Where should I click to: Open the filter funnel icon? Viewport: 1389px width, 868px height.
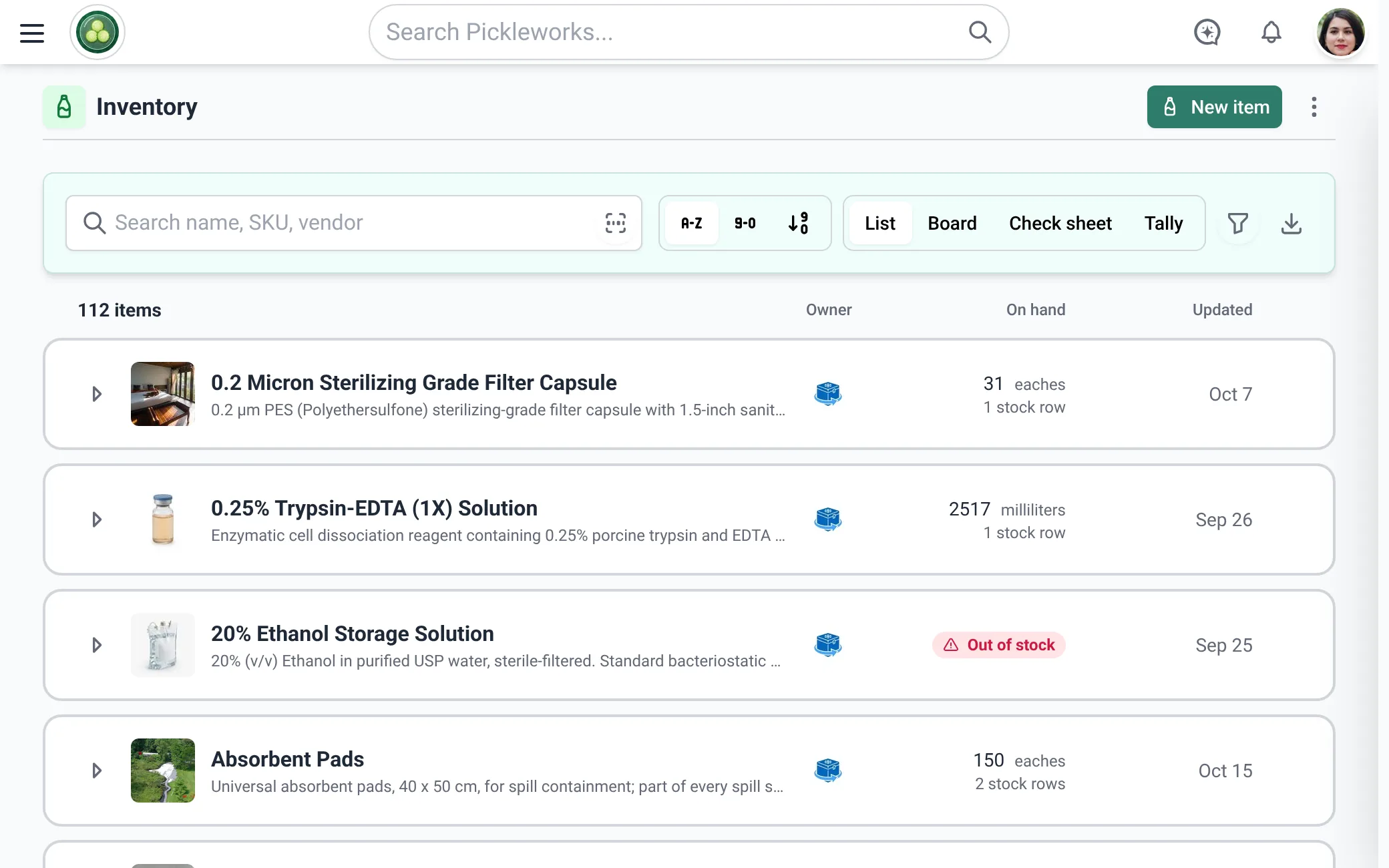click(x=1237, y=223)
